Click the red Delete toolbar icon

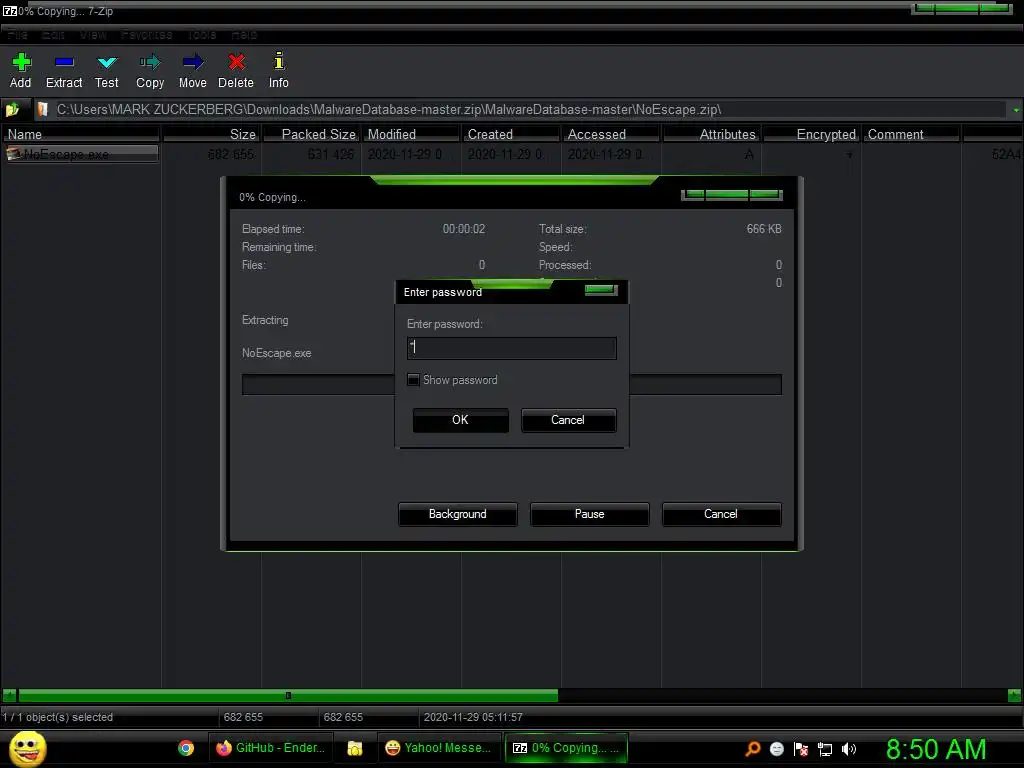(x=236, y=62)
